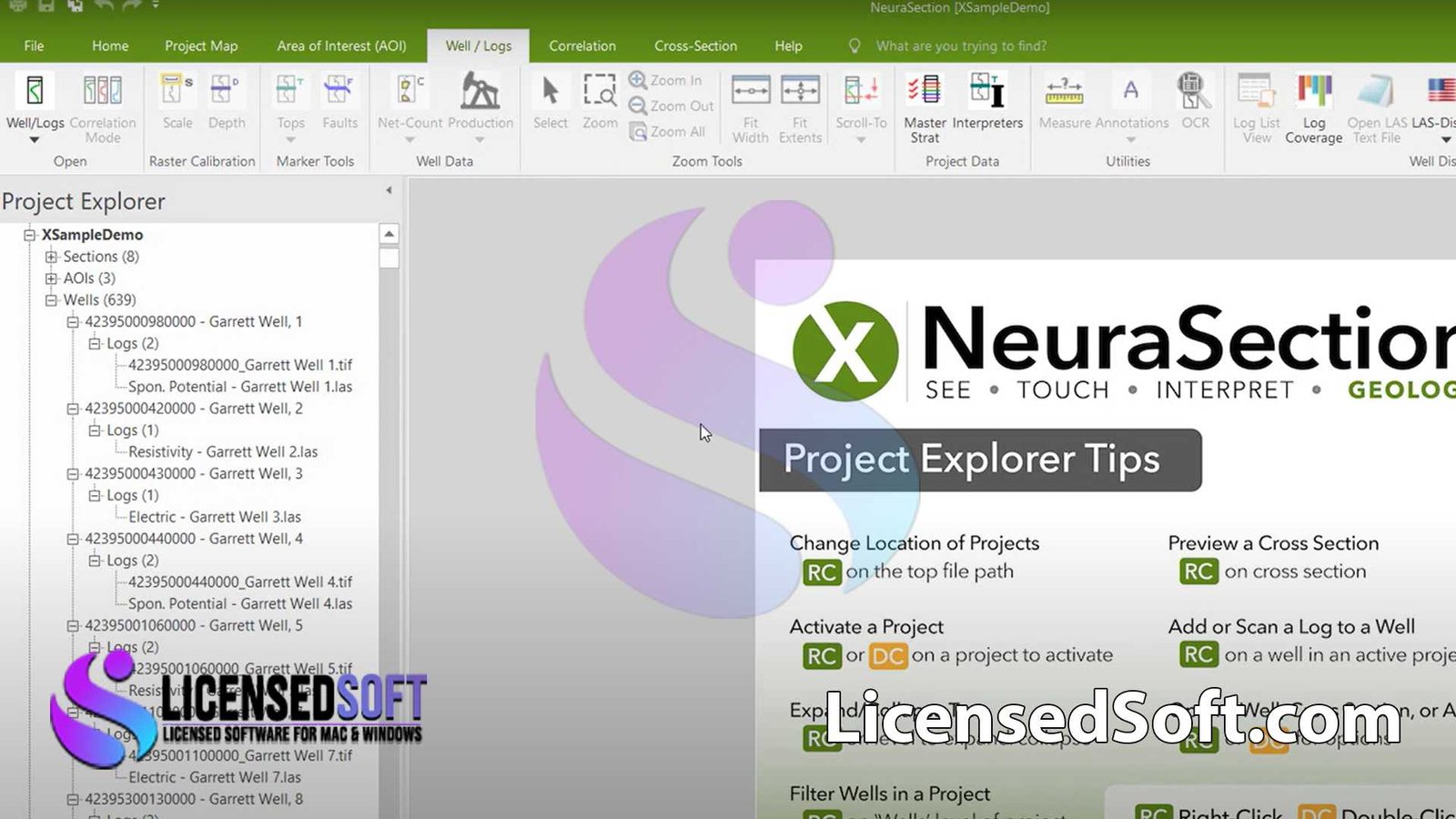The width and height of the screenshot is (1456, 819).
Task: Select 42395000440000_Garrett Well 4.tif
Action: 240,582
